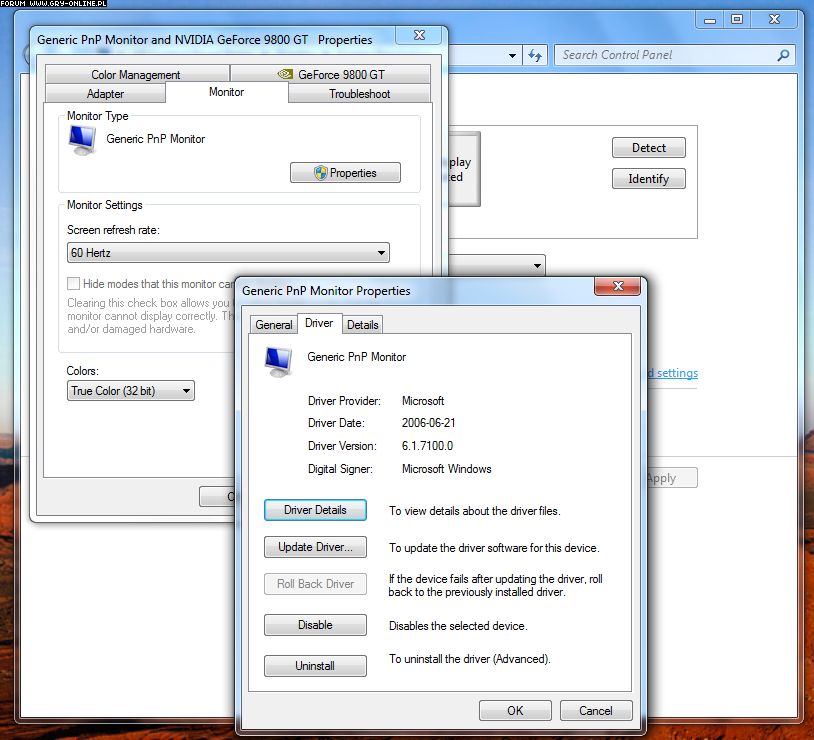
Task: Maximize the Control Panel window
Action: (x=737, y=20)
